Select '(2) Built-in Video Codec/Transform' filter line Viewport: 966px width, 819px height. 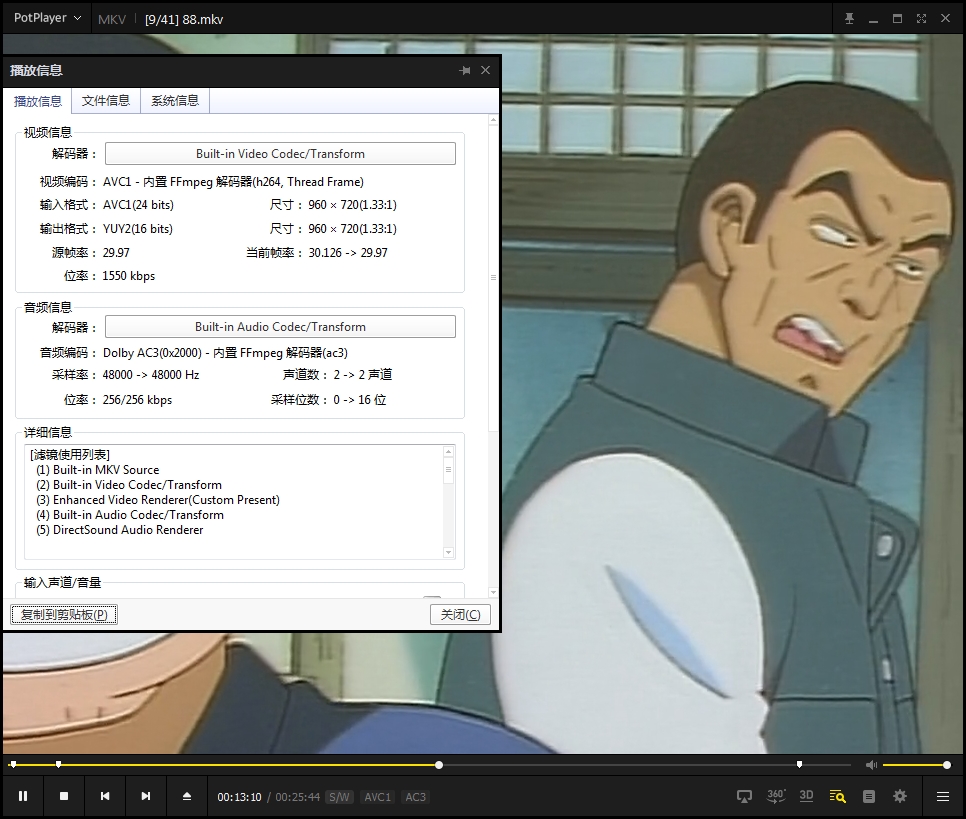(x=129, y=485)
